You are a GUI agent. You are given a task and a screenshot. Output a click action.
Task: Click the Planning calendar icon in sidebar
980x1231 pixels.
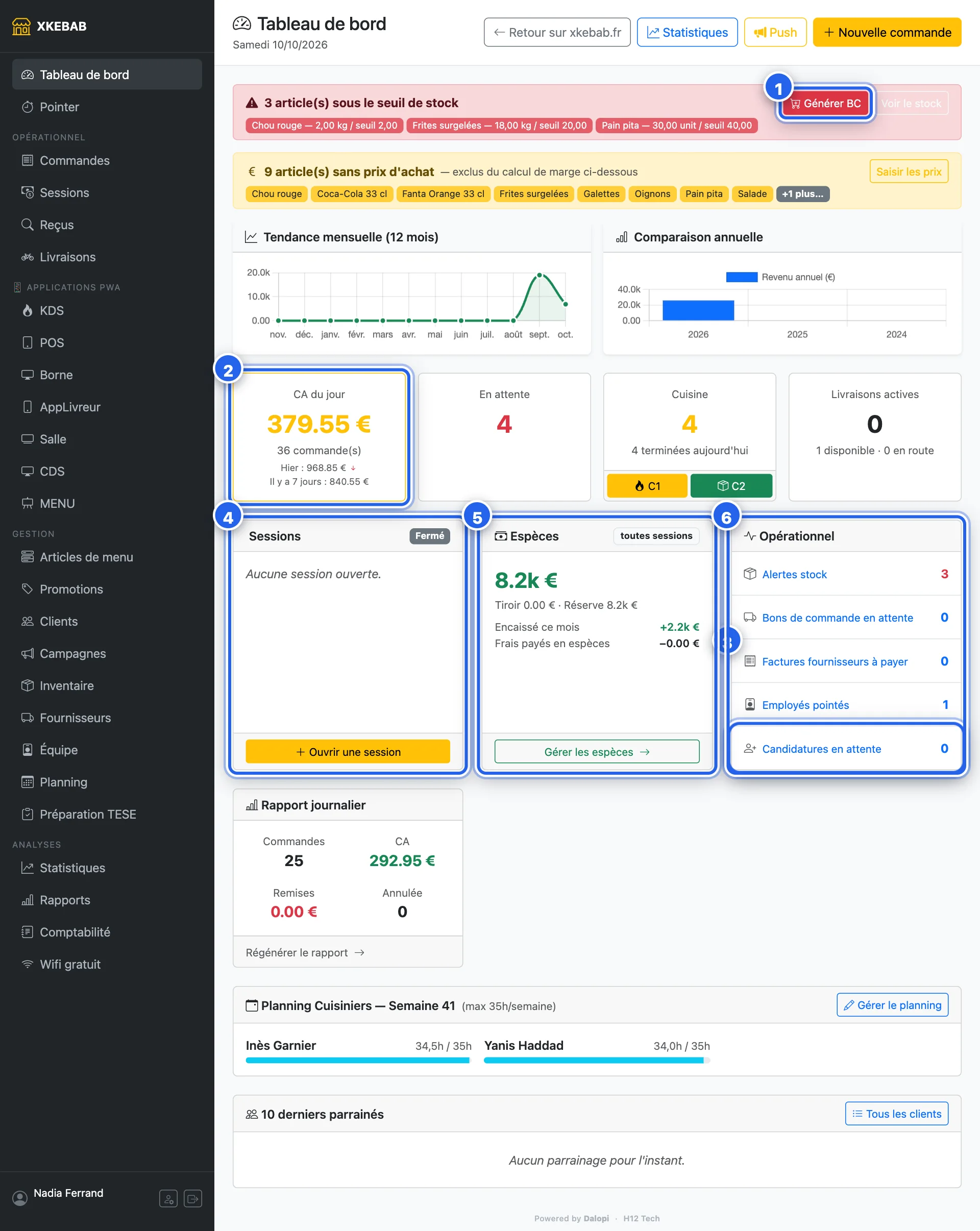28,782
